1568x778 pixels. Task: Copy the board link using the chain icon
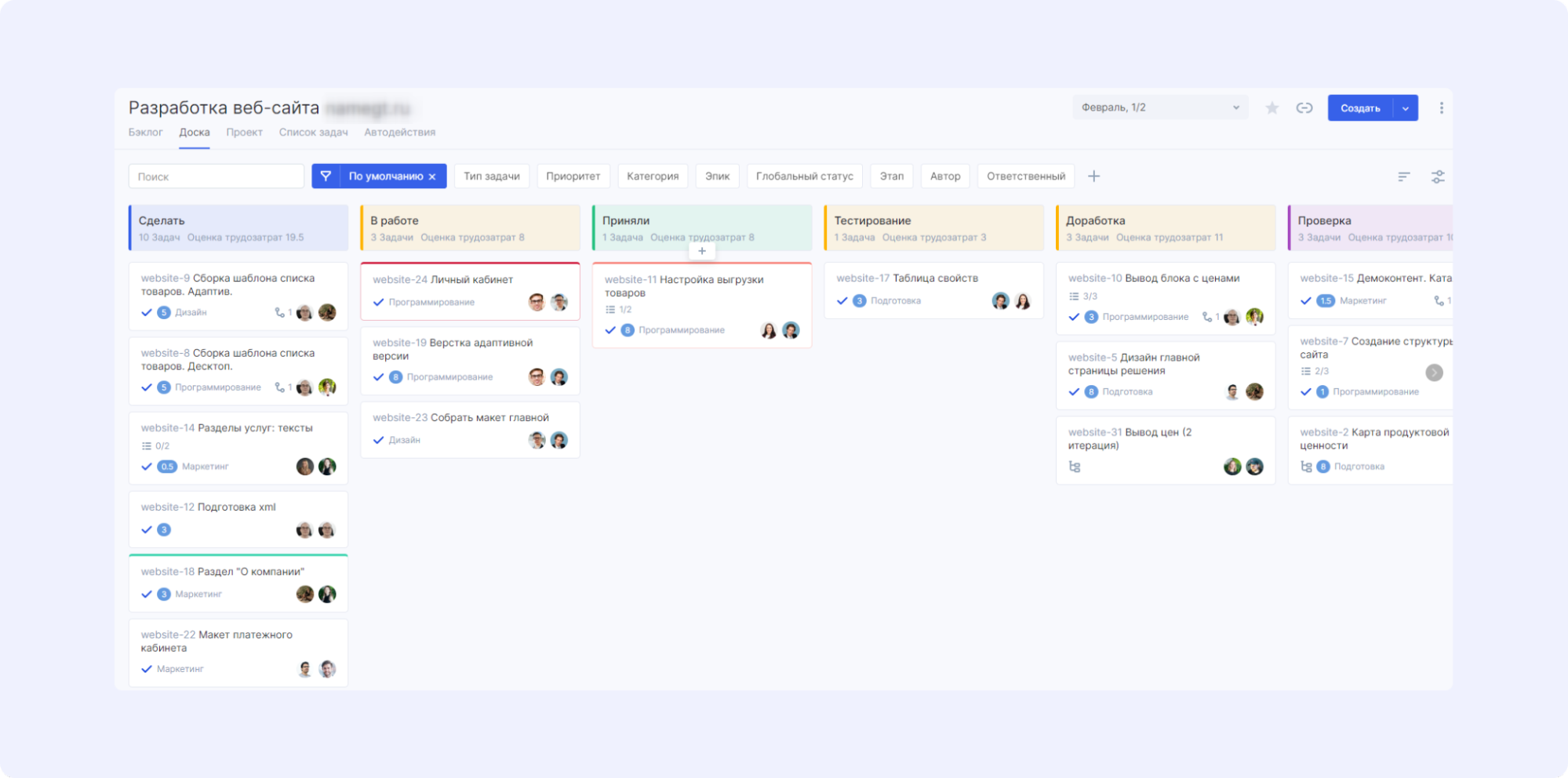(1304, 108)
